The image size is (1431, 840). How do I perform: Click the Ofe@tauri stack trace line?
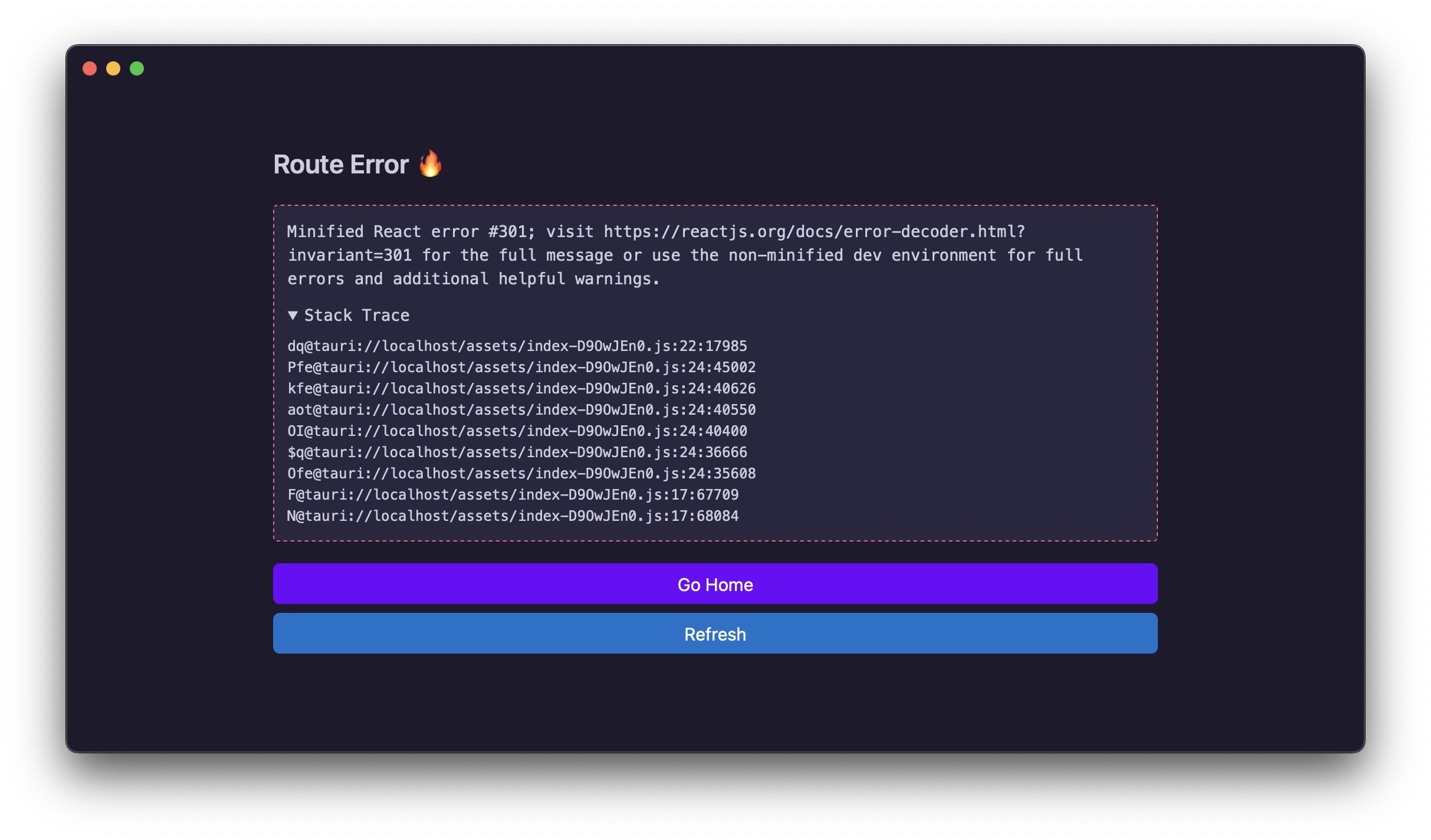(521, 473)
